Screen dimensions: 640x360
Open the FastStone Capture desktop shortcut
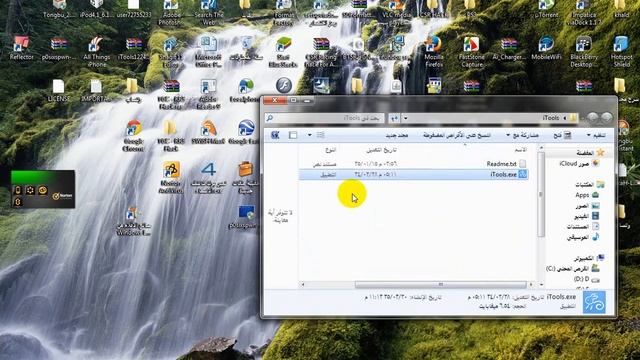(x=471, y=52)
